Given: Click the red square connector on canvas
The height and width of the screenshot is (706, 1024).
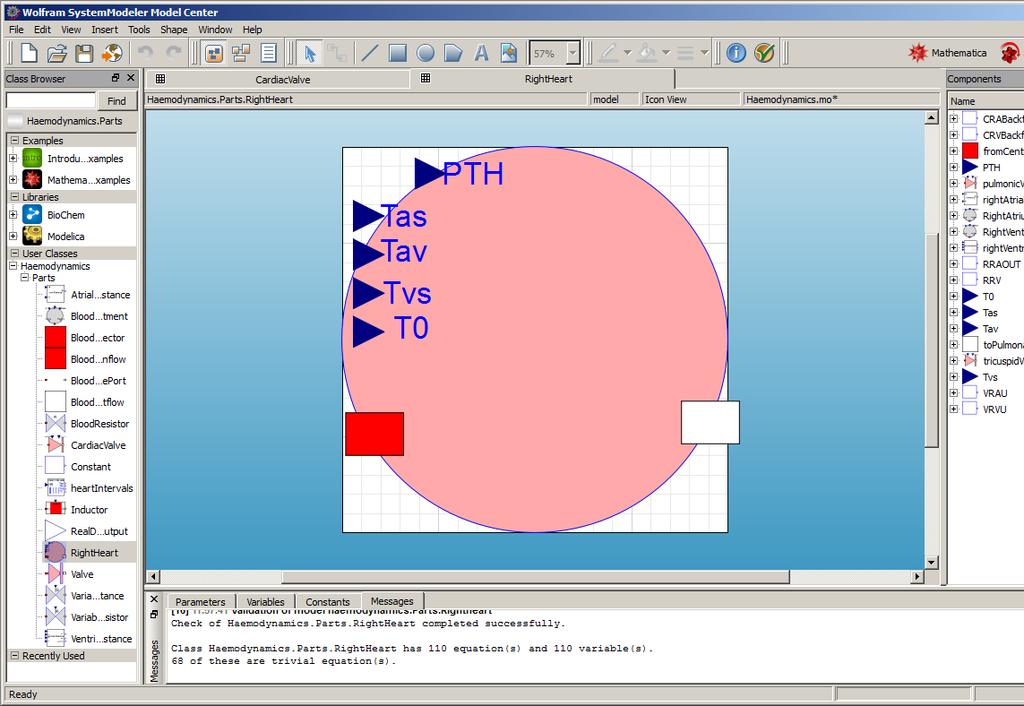Looking at the screenshot, I should tap(374, 434).
